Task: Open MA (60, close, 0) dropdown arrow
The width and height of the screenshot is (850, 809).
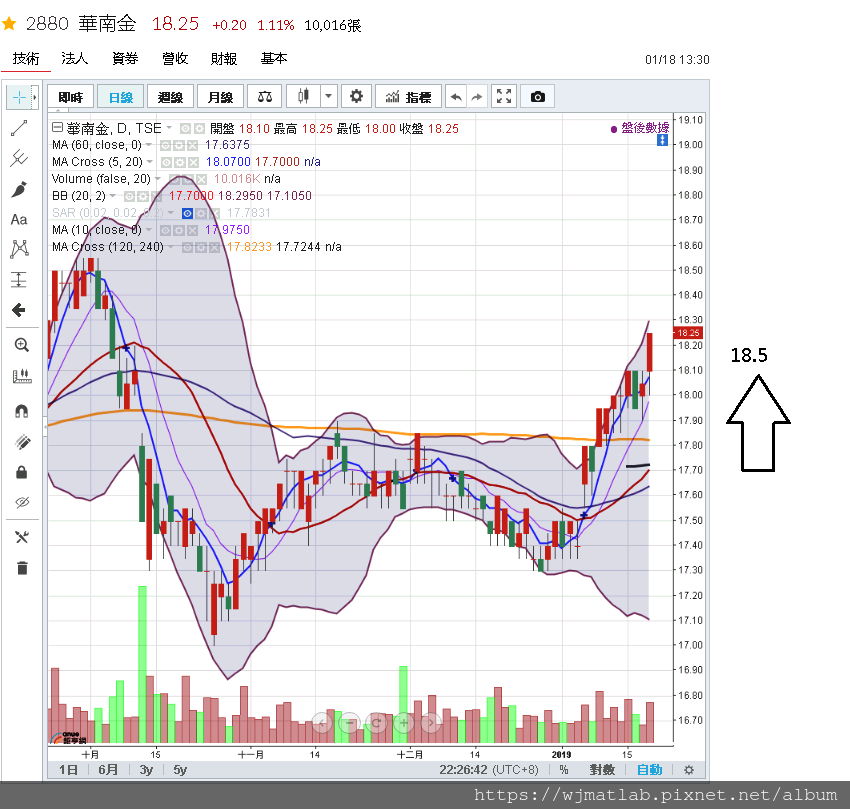Action: point(149,145)
